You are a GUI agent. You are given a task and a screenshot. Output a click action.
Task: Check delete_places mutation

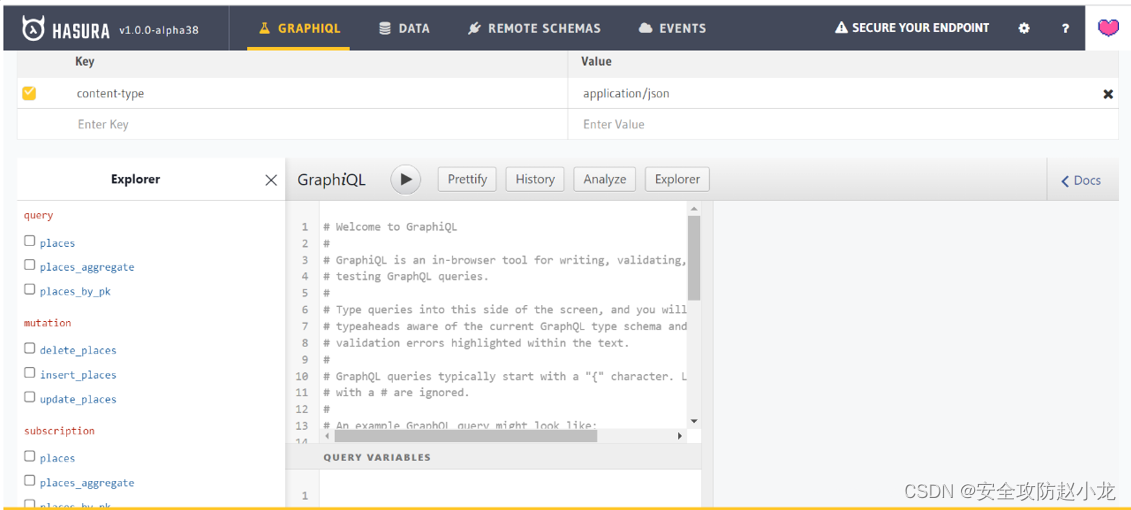coord(30,348)
